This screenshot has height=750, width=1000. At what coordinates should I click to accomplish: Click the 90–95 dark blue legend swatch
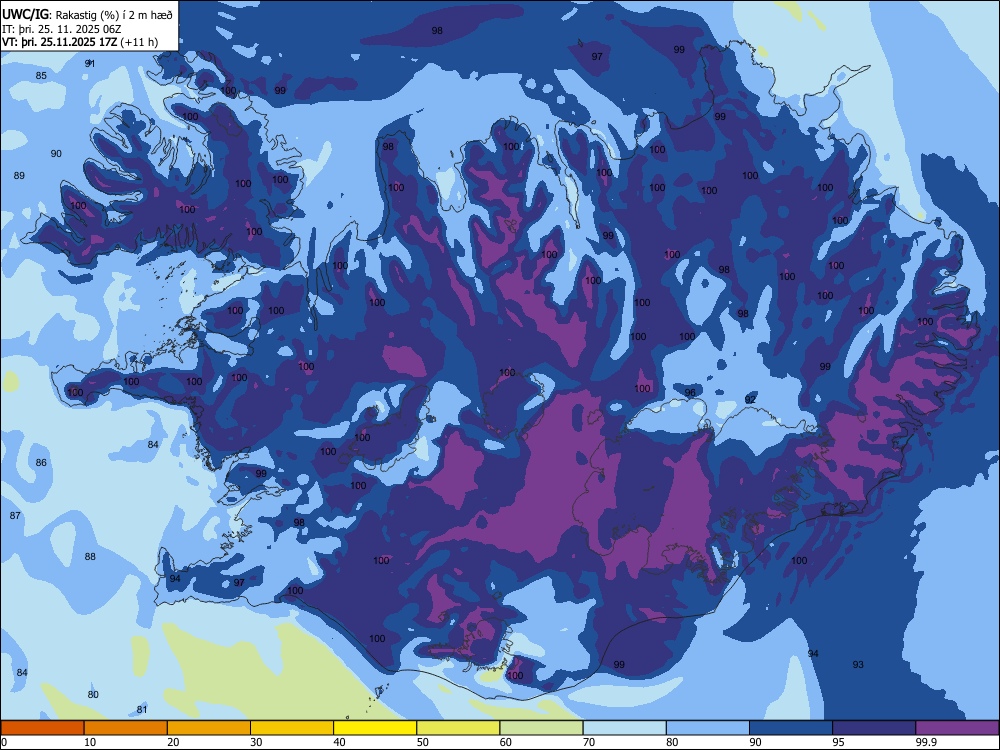click(791, 728)
